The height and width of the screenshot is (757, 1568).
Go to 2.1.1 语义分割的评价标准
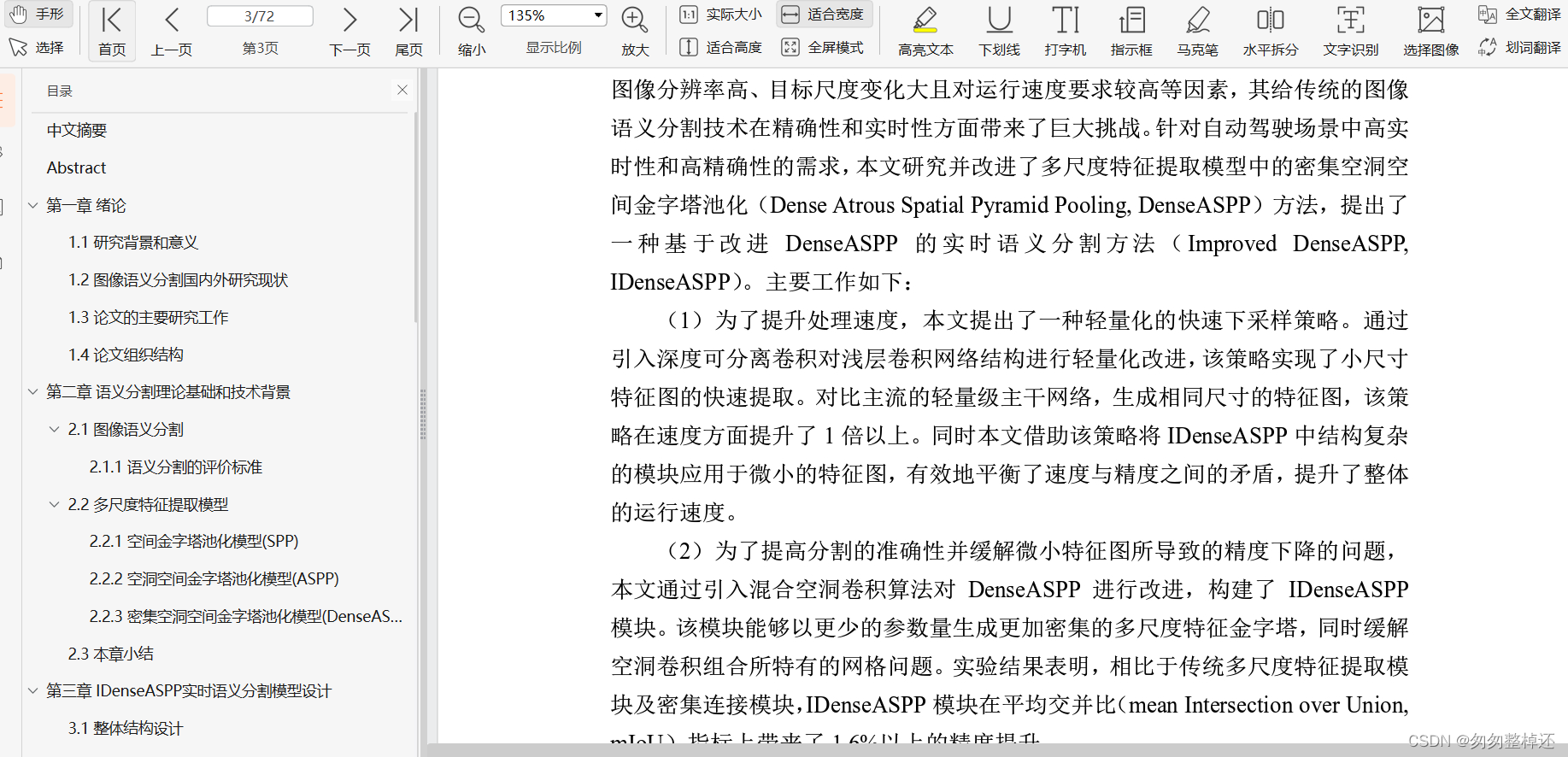tap(175, 467)
